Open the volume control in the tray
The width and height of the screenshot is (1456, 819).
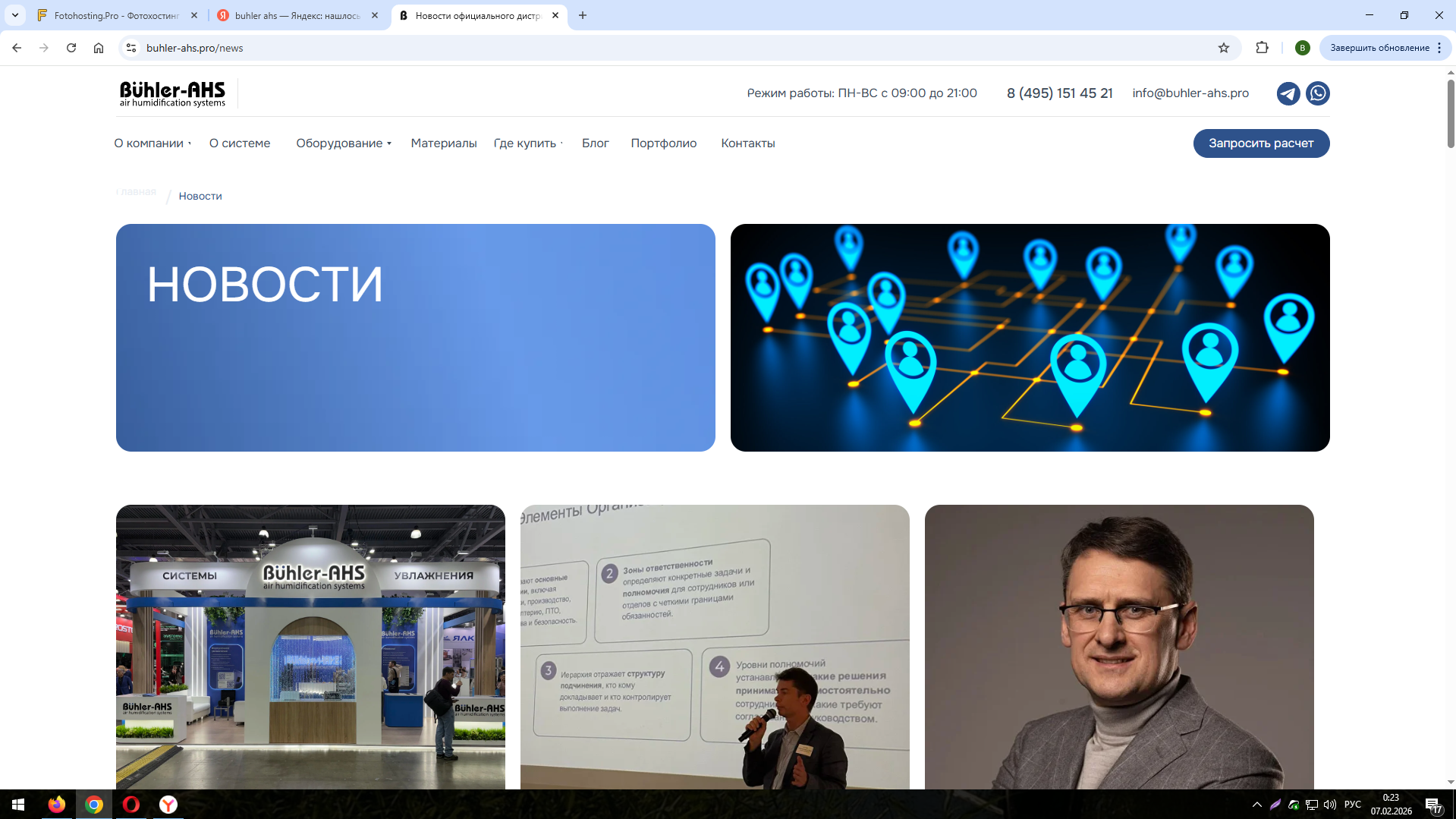pyautogui.click(x=1330, y=805)
